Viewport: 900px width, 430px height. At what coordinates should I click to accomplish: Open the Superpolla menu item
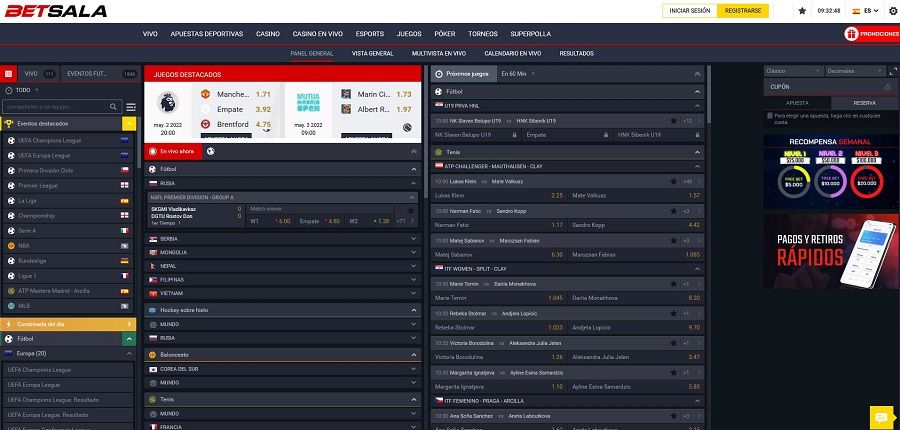(530, 34)
